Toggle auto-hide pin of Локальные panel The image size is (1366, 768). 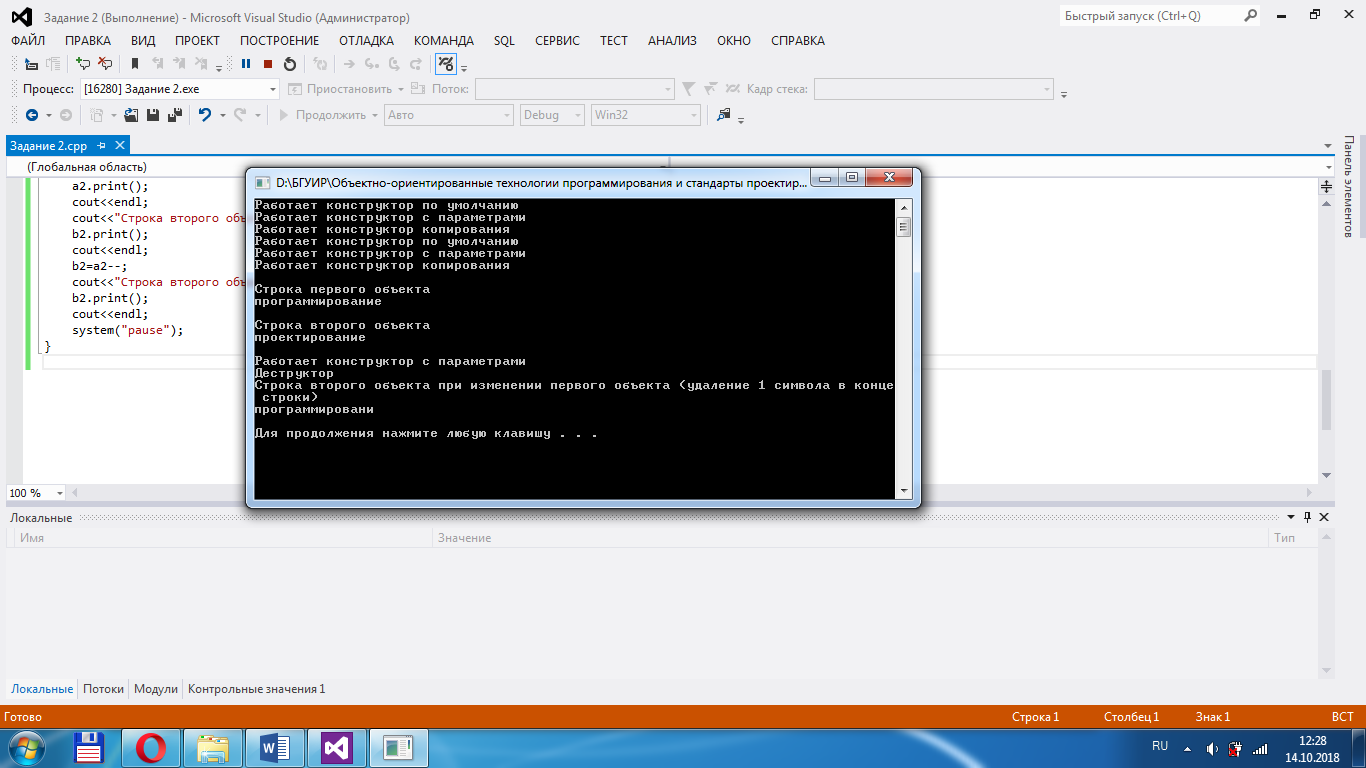[x=1306, y=517]
